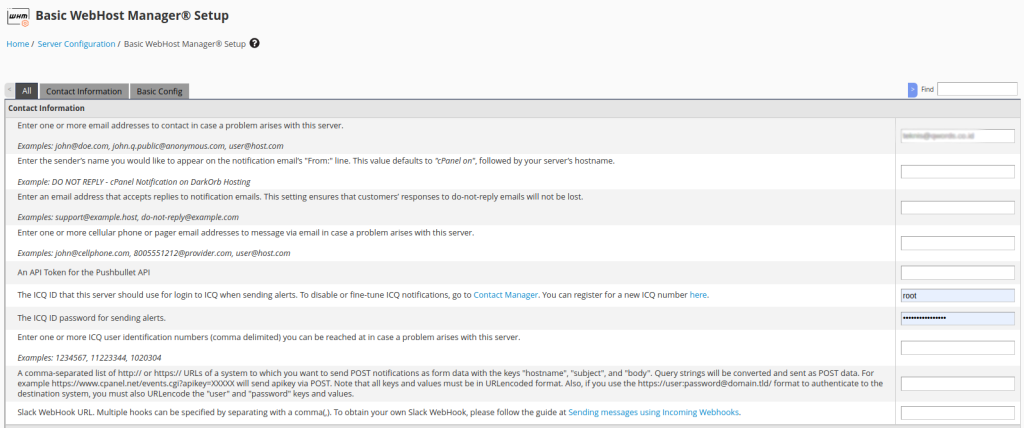Click the 'here' ICQ registration link
The image size is (1024, 428).
[x=698, y=295]
